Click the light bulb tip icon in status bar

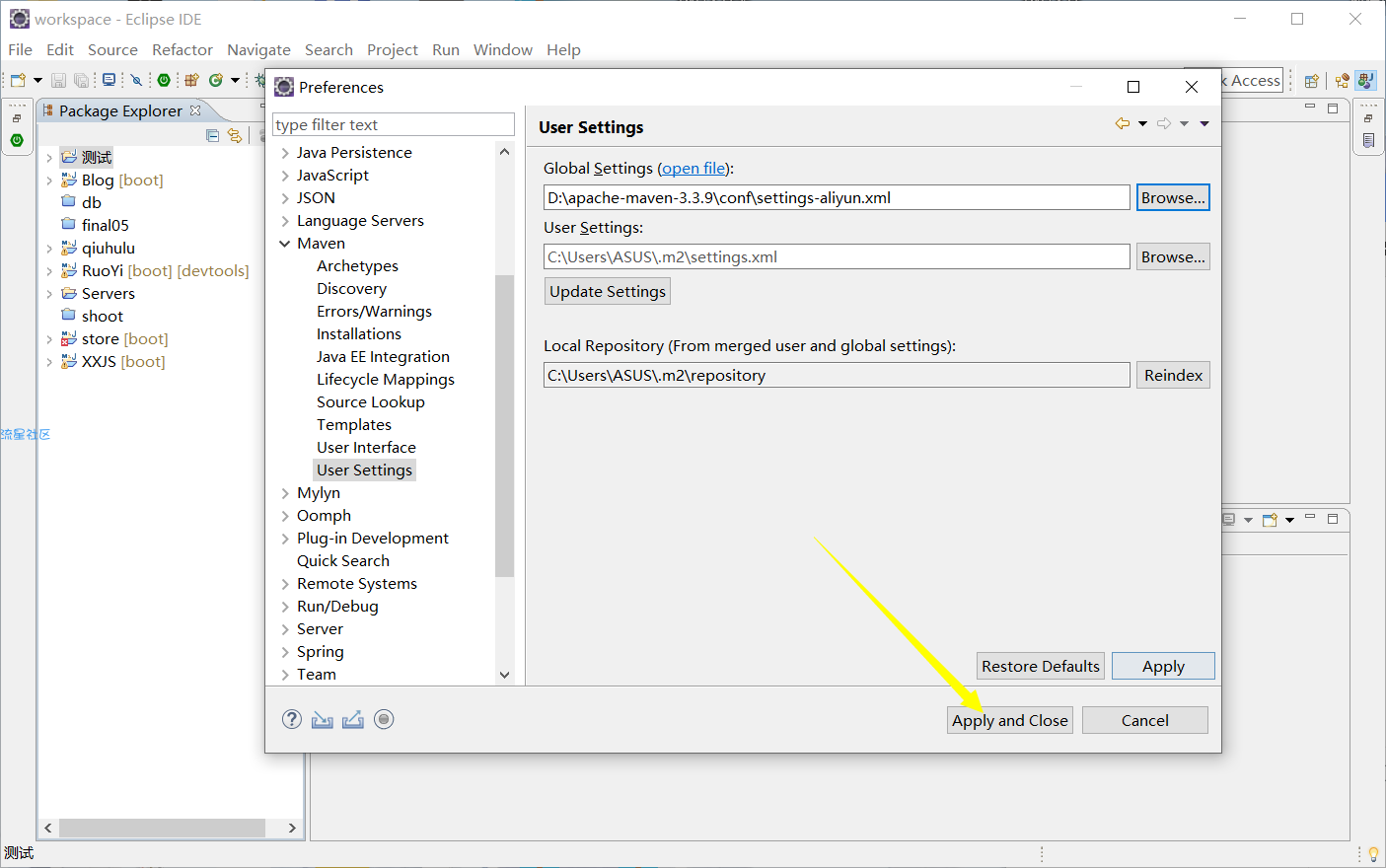pyautogui.click(x=1373, y=854)
